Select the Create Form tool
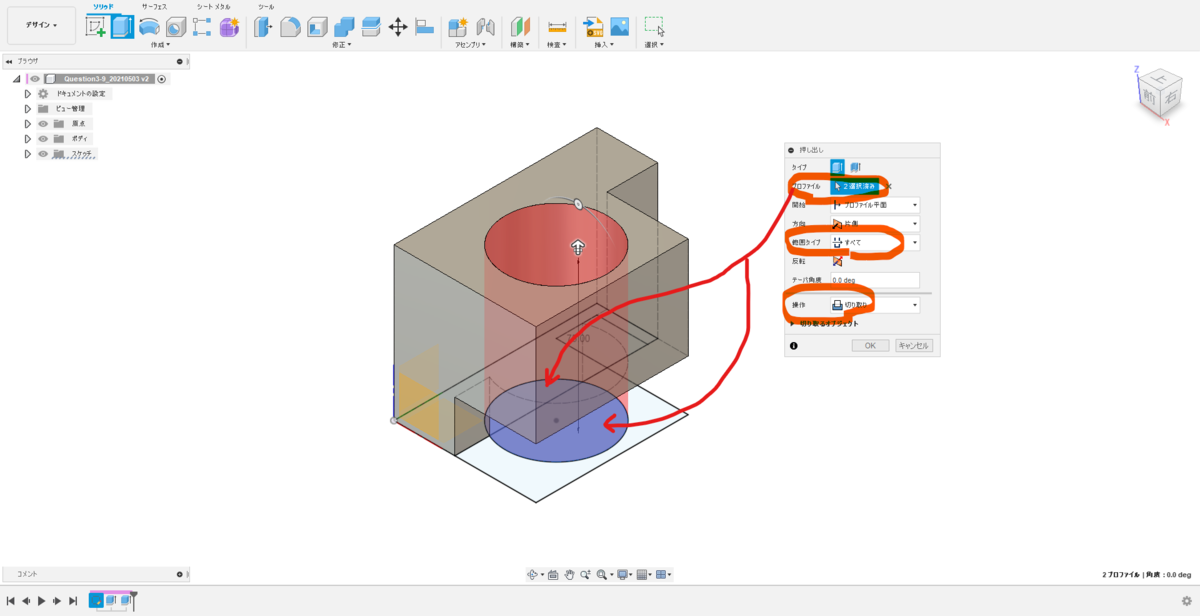Screen dimensions: 1200x616 (229, 27)
